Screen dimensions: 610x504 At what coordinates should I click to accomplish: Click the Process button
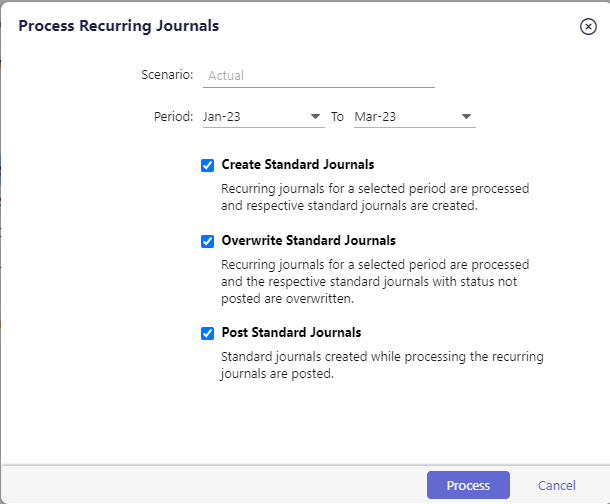[468, 485]
